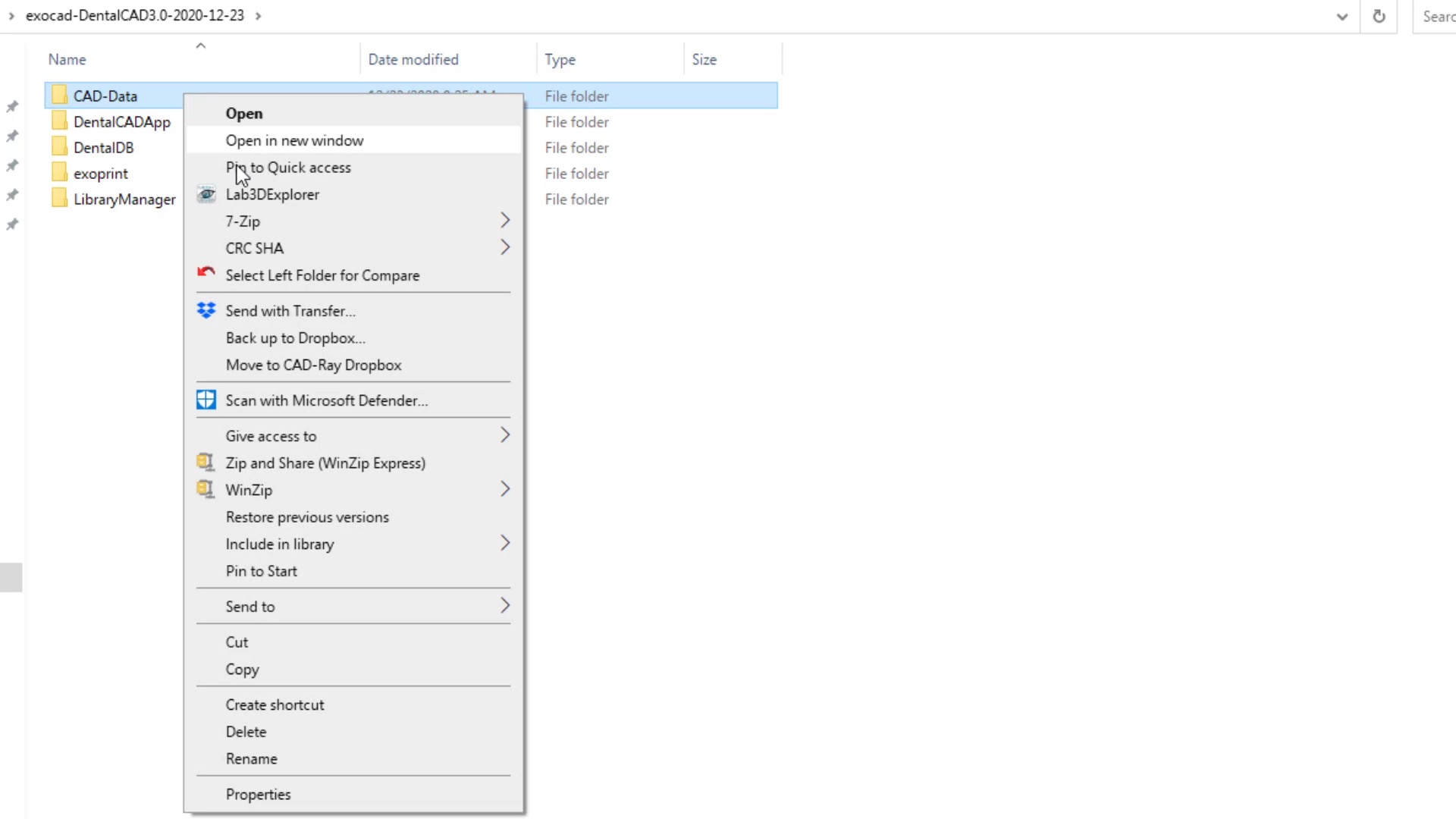Click the Lab3DExplorer eye icon

click(206, 194)
